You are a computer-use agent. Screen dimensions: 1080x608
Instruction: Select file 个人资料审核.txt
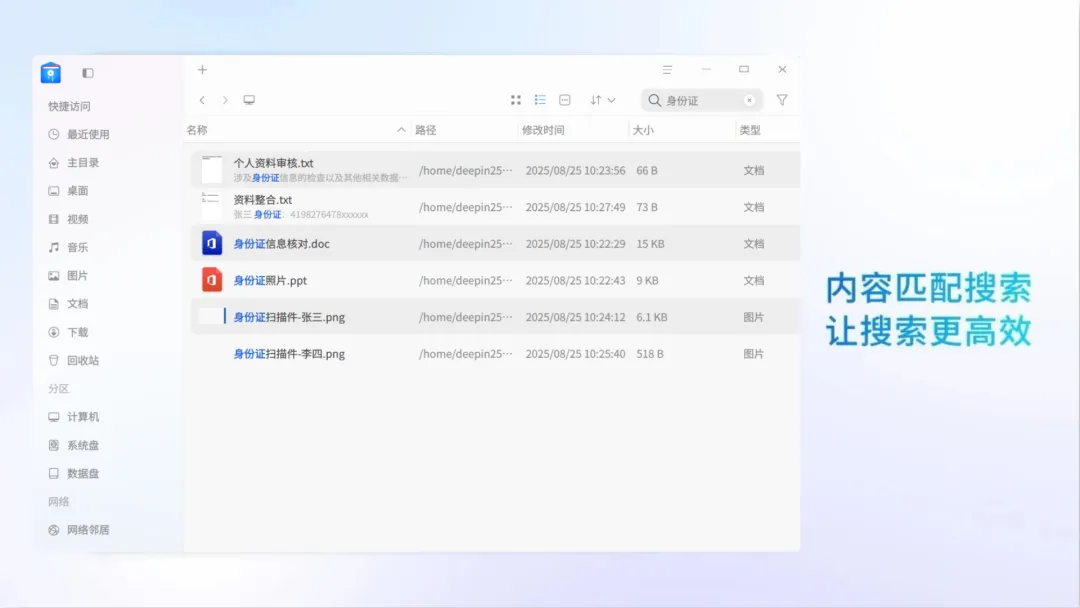click(x=495, y=170)
